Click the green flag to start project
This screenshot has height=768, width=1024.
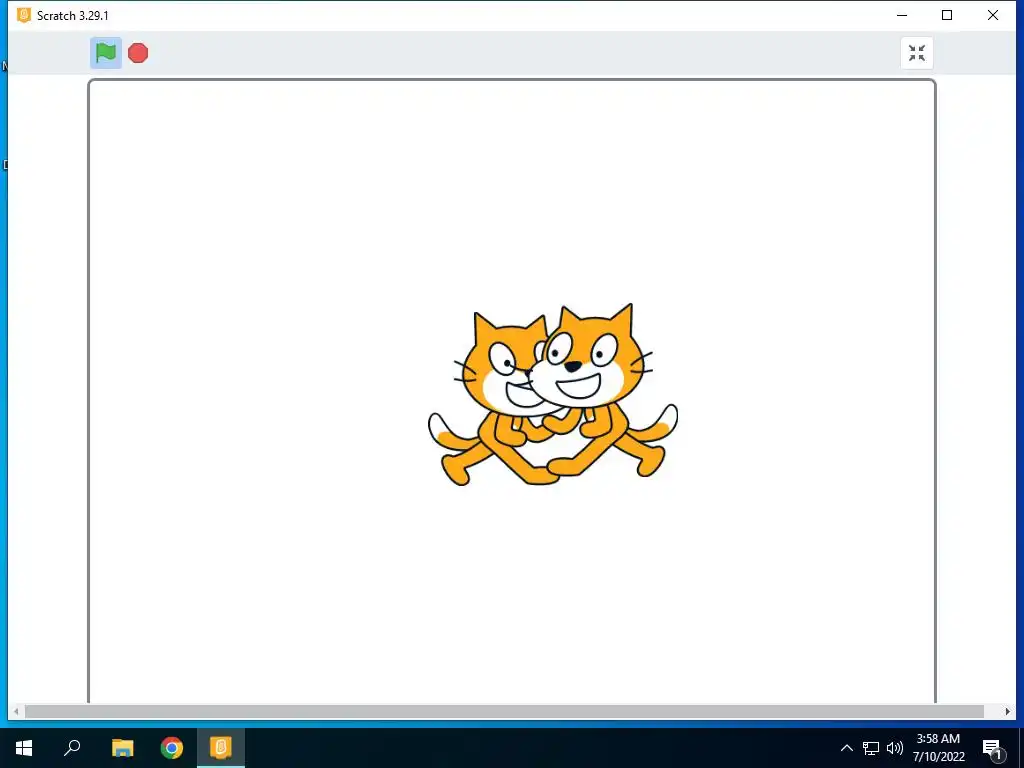coord(106,53)
